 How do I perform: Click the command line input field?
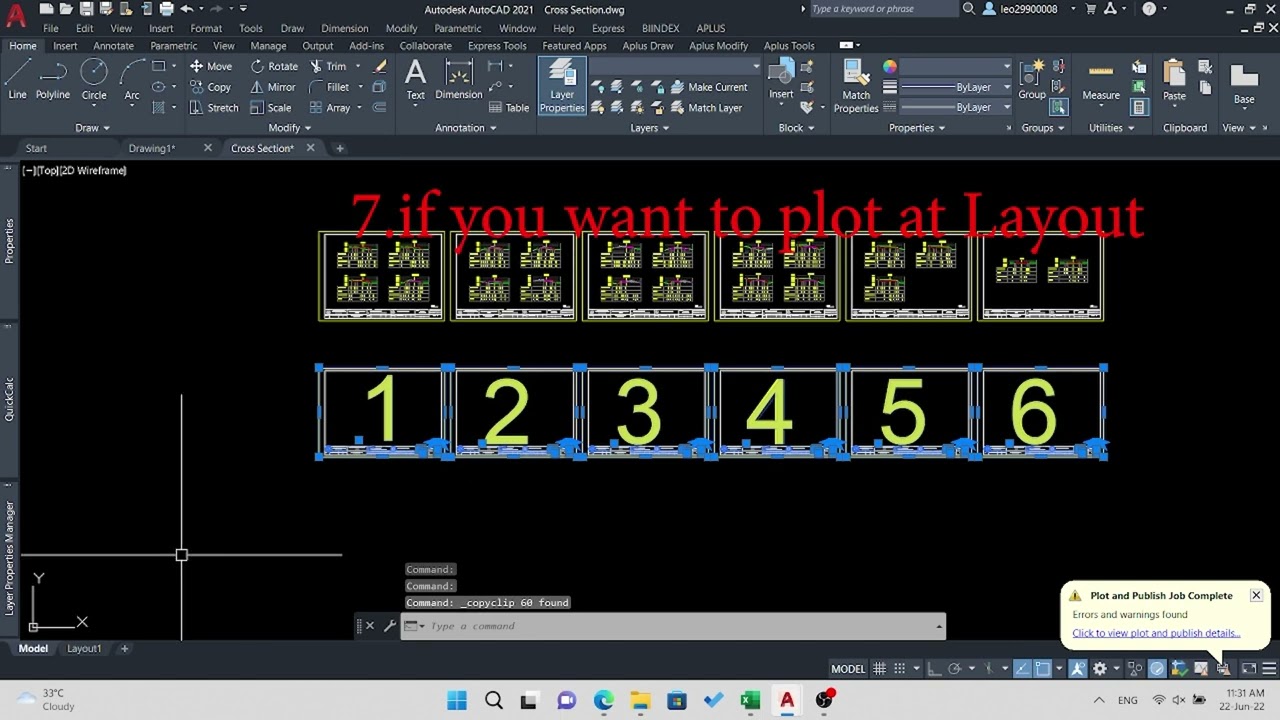(672, 626)
